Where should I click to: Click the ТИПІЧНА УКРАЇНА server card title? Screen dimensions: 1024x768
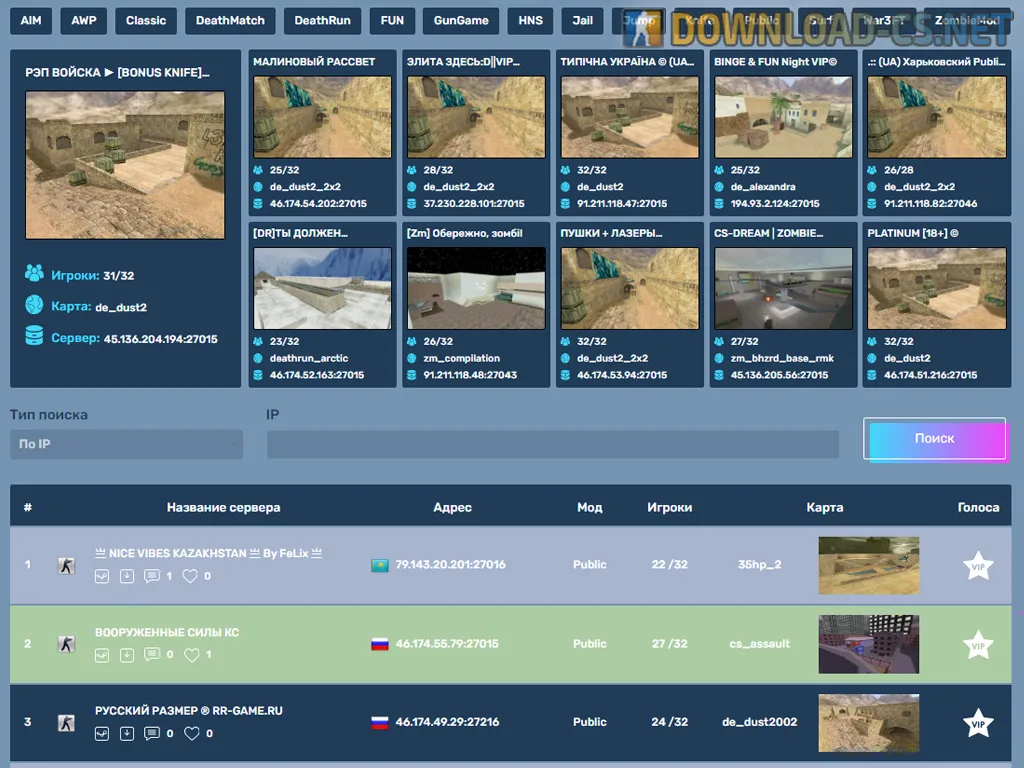point(627,61)
